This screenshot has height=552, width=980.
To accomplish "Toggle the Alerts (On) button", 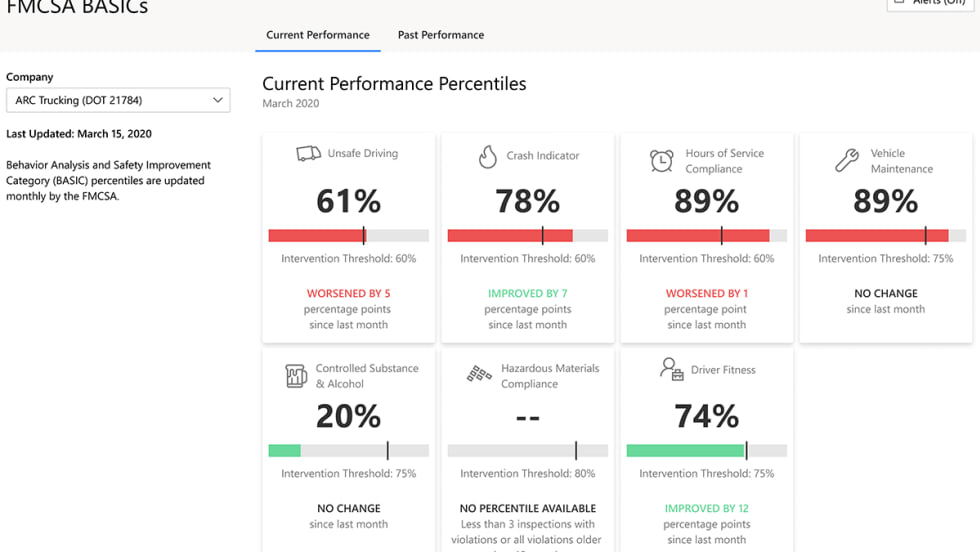I will tap(932, 3).
